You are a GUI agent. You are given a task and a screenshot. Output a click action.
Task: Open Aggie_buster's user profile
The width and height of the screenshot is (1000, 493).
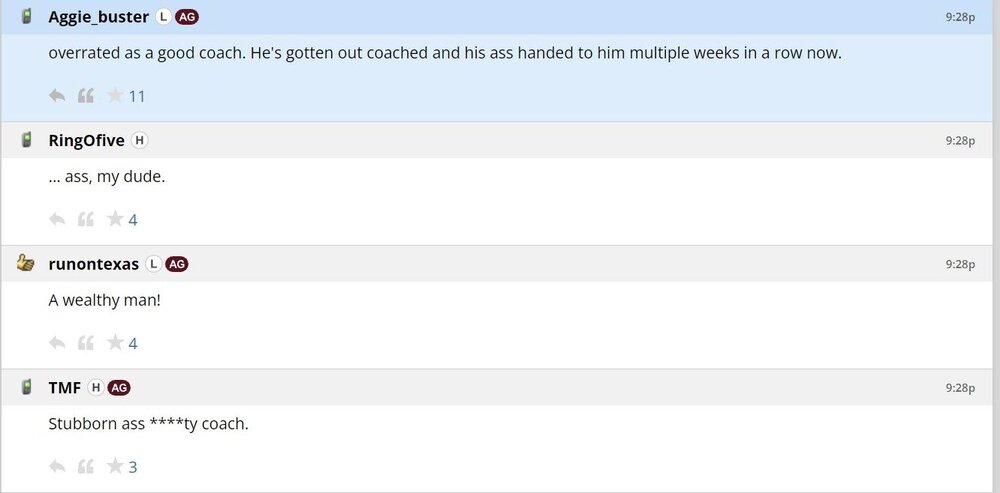[x=98, y=17]
